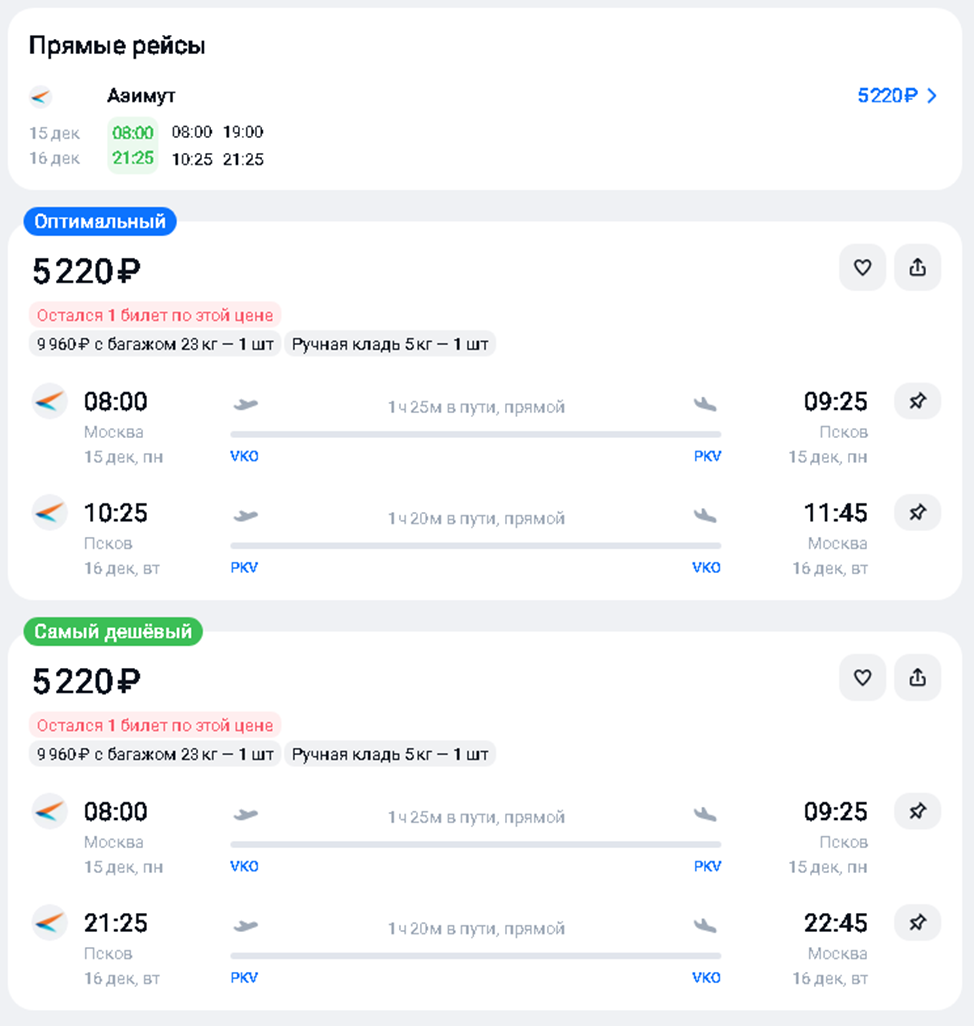This screenshot has width=974, height=1026.
Task: Choose the 10:25 return time in direct flights
Action: pos(192,159)
